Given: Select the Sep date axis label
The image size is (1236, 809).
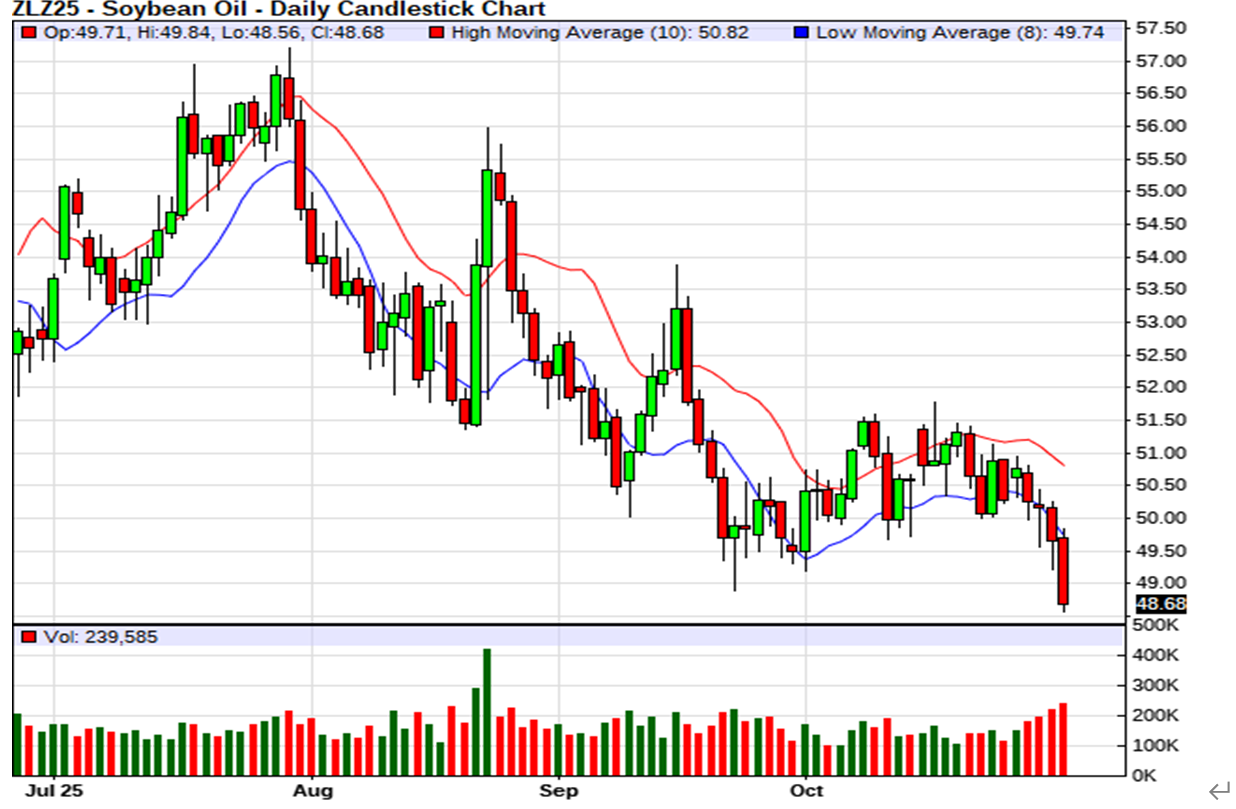Looking at the screenshot, I should pos(558,791).
